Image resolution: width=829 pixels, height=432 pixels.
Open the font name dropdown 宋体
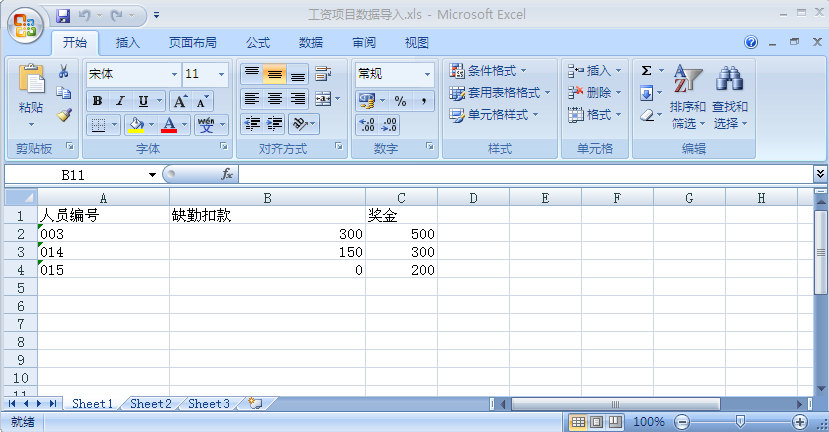tap(174, 74)
